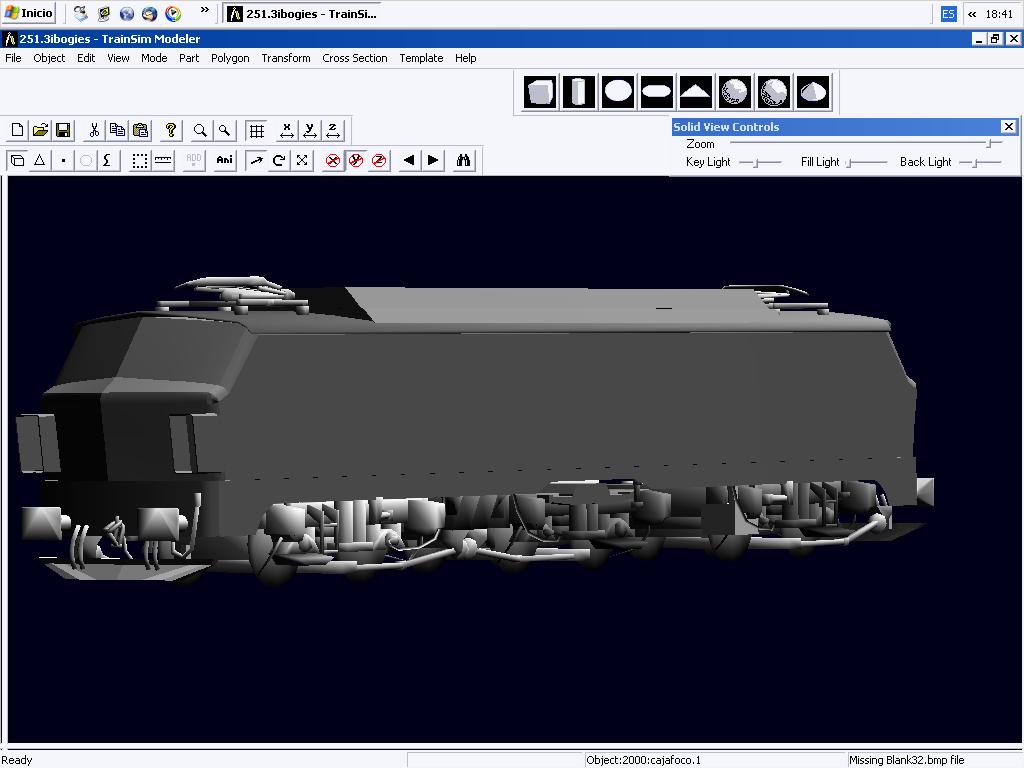Select the rotate tool in the toolbar

pyautogui.click(x=279, y=160)
